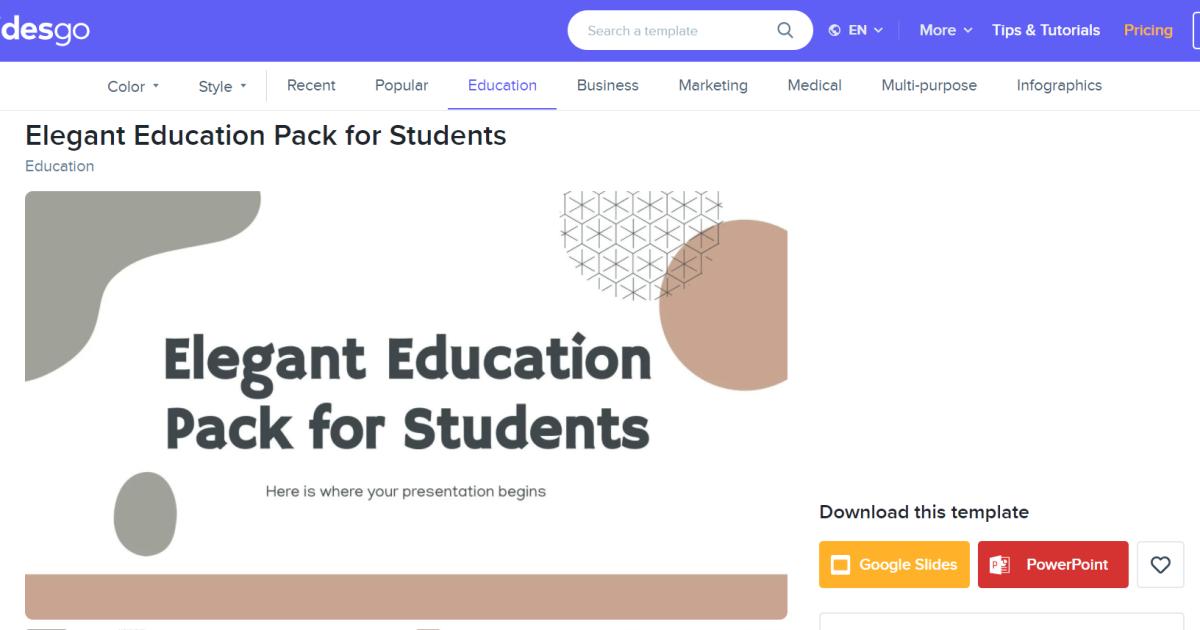1200x630 pixels.
Task: Go to the Business category
Action: point(607,85)
